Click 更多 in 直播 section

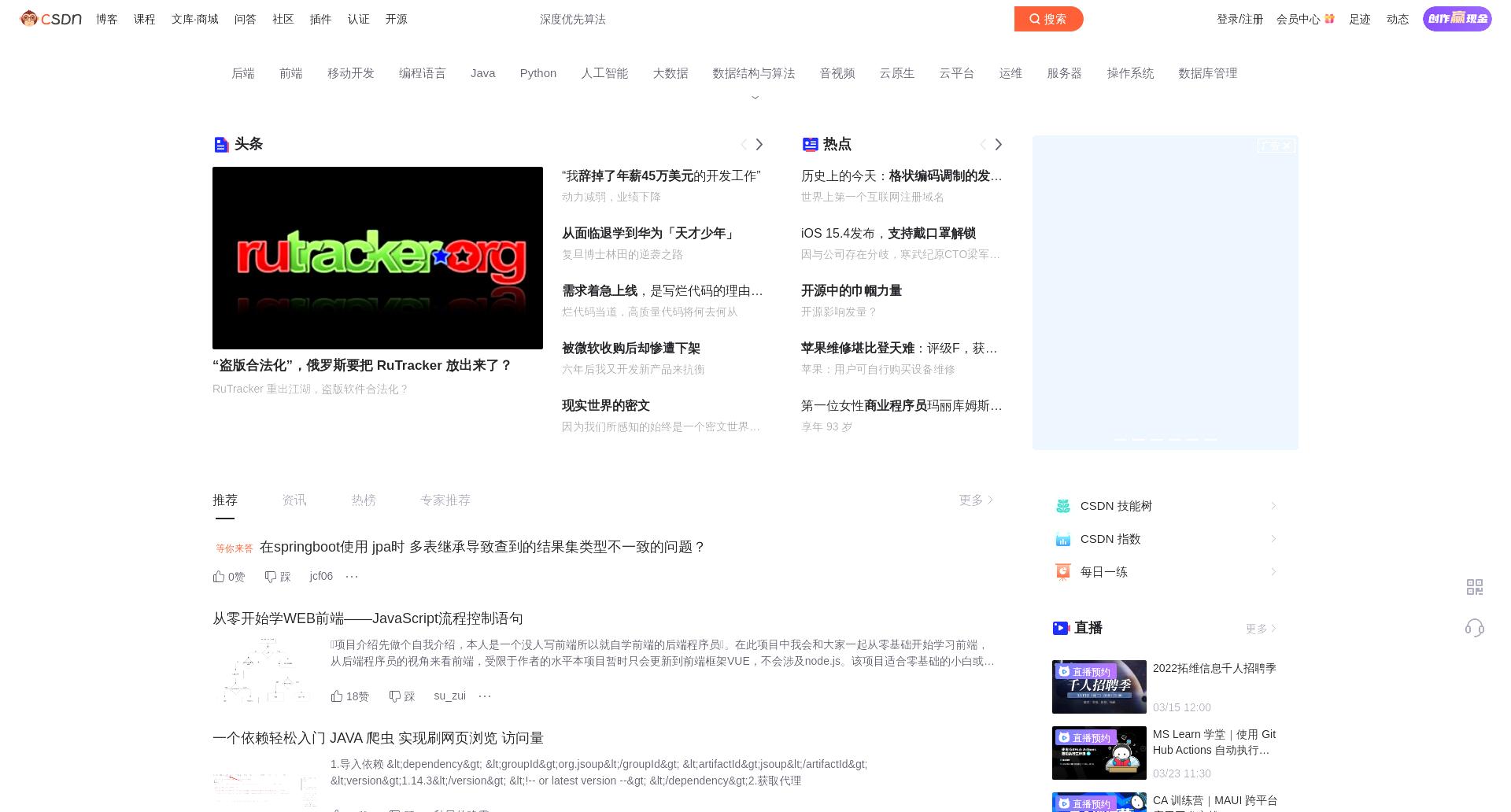[1261, 629]
